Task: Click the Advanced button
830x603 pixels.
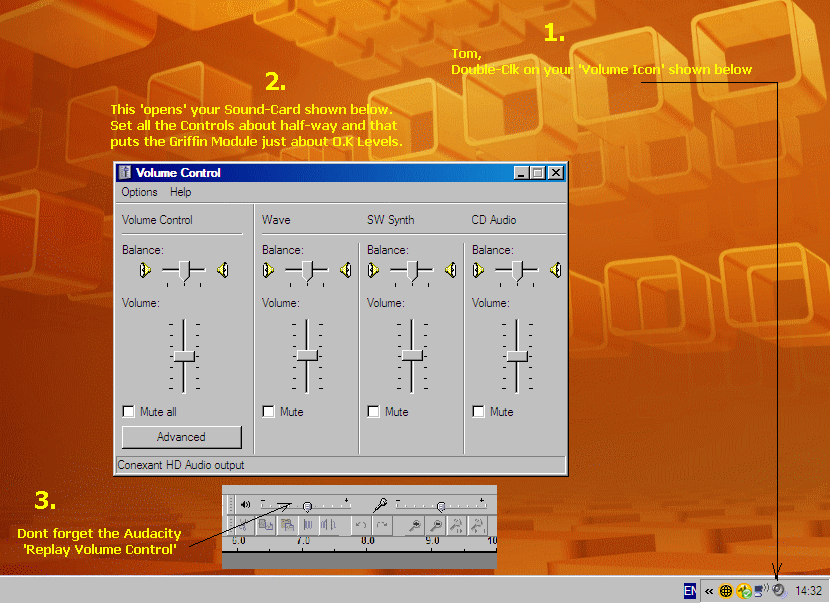Action: tap(181, 437)
